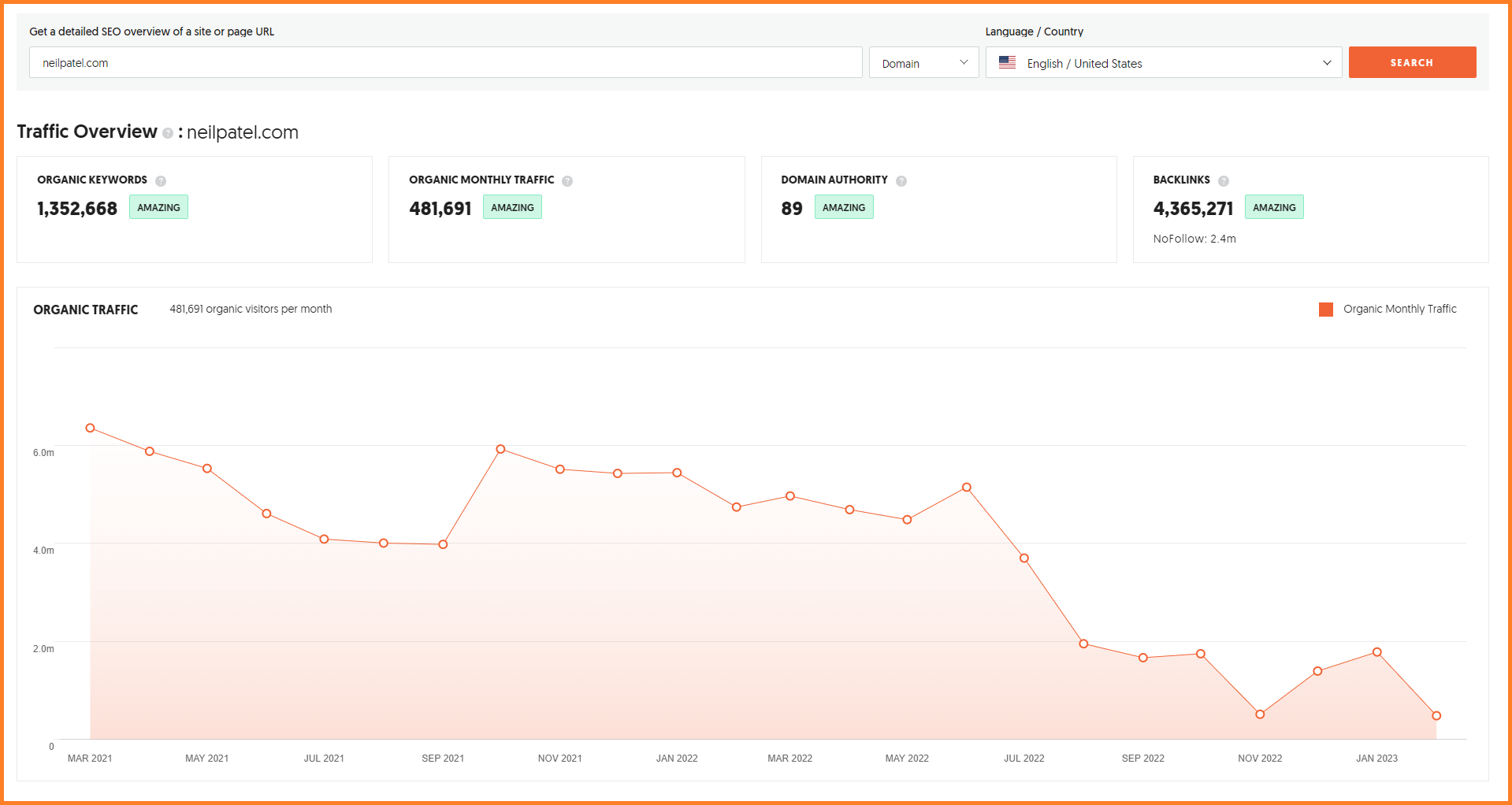The width and height of the screenshot is (1512, 805).
Task: Click the neilpatel.com URL input field
Action: [x=445, y=63]
